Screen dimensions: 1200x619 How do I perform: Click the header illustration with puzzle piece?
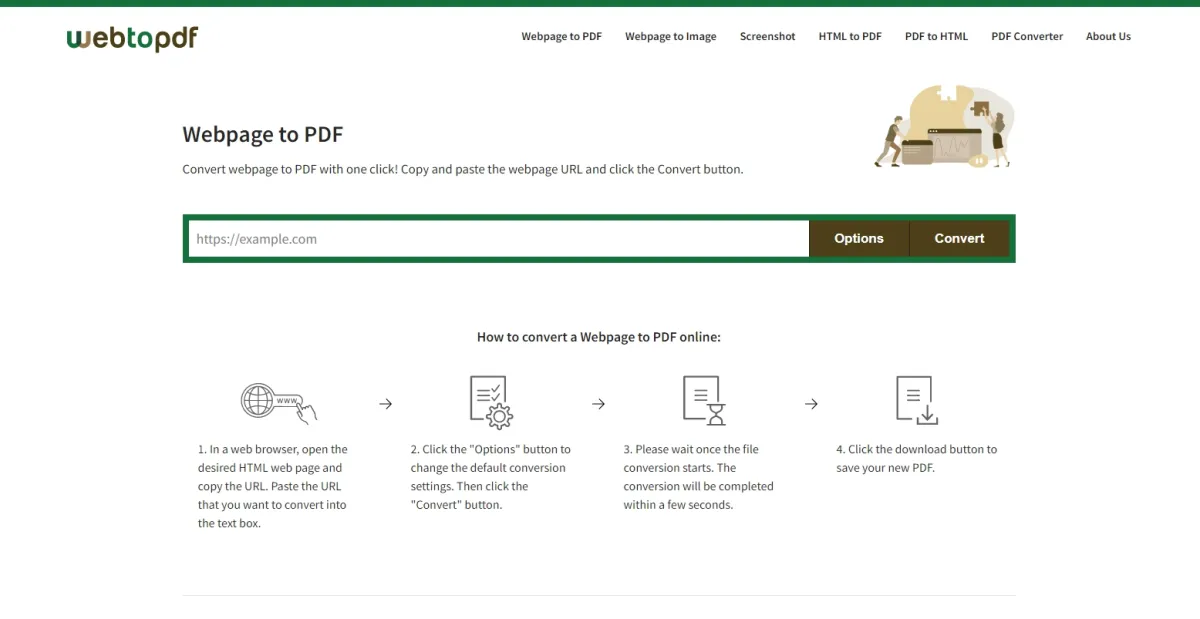pyautogui.click(x=944, y=126)
